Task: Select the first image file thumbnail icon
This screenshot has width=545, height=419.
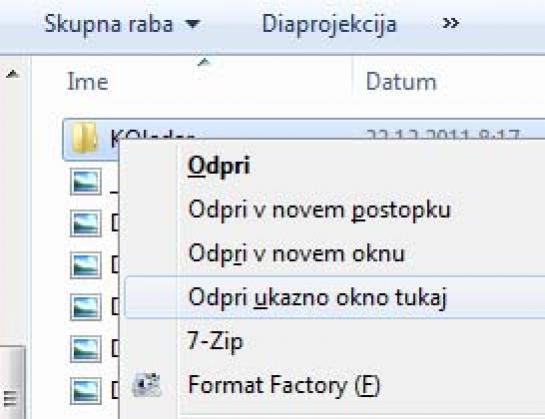Action: (x=86, y=182)
